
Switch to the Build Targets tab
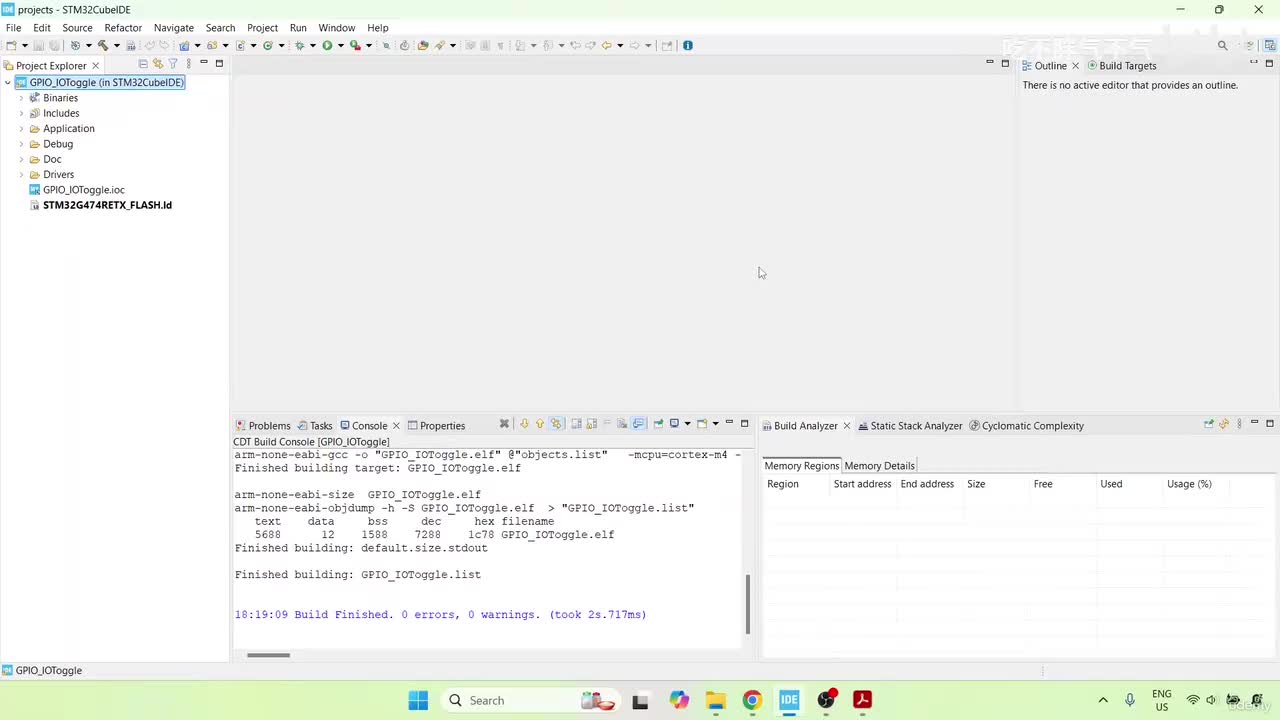tap(1121, 66)
